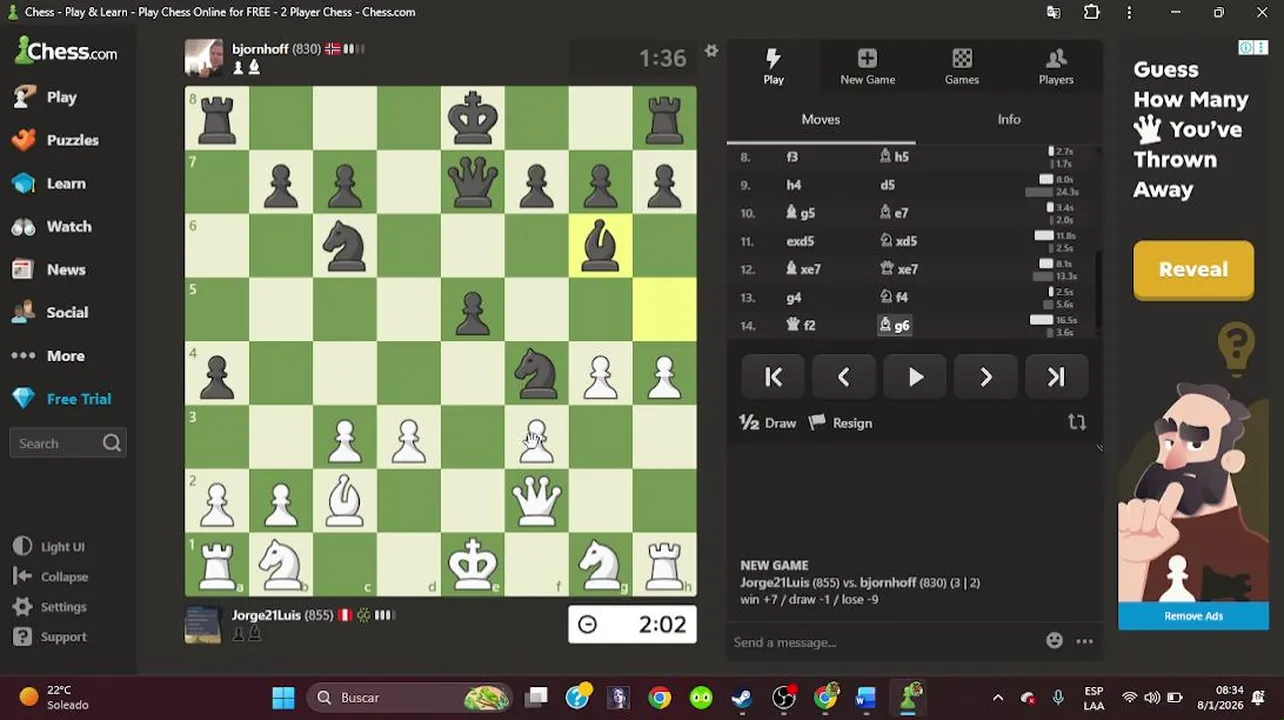Toggle Light UI mode
Image resolution: width=1284 pixels, height=720 pixels.
pos(48,546)
